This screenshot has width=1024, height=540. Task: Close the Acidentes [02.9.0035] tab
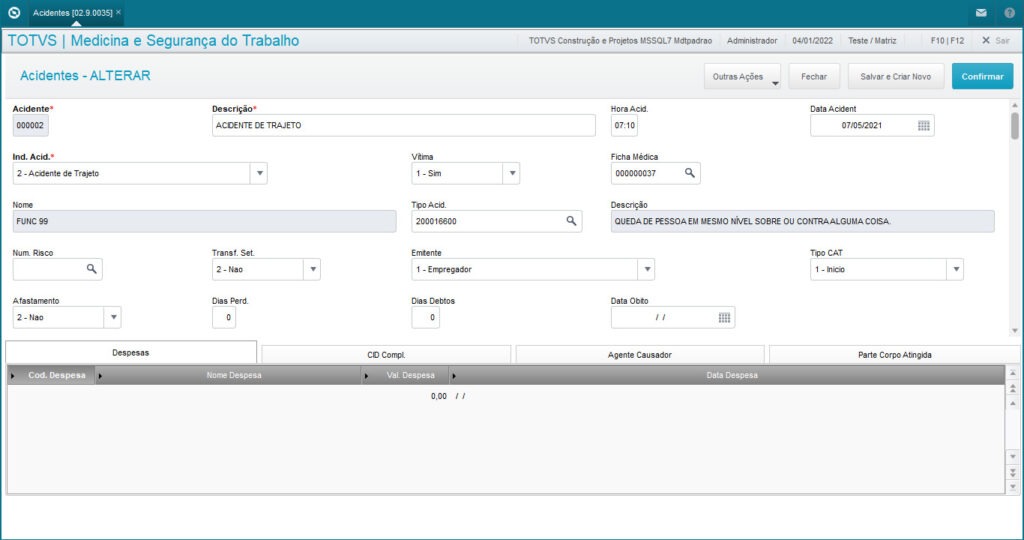(118, 12)
